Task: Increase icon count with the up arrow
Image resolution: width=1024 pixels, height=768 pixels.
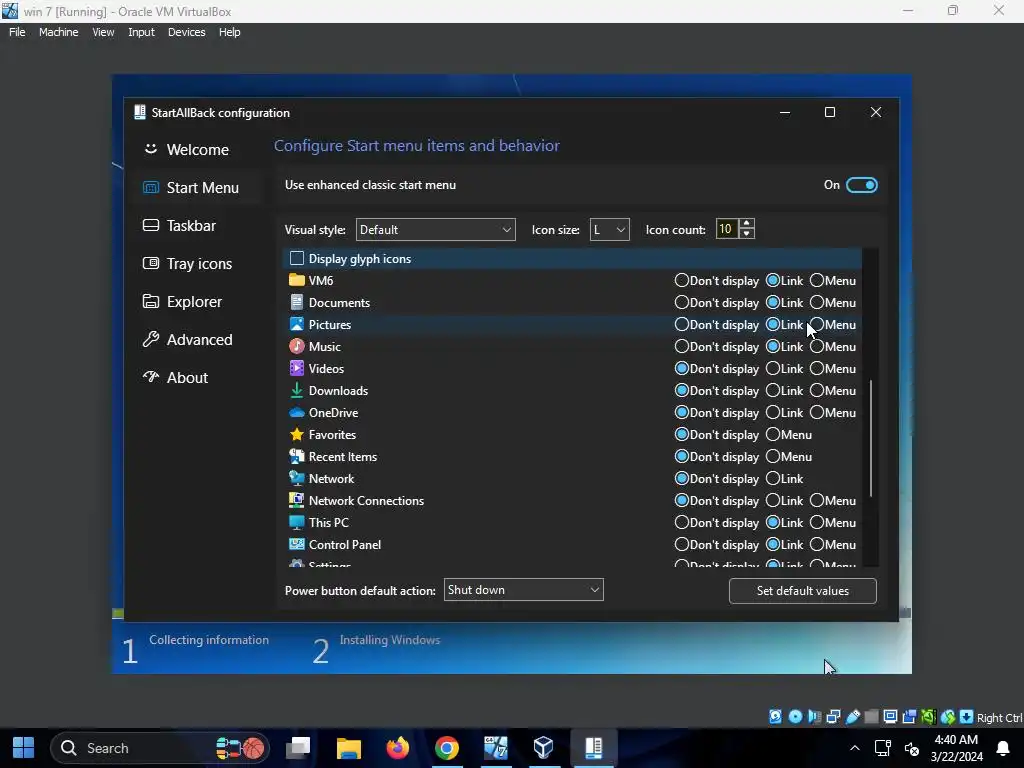Action: [x=746, y=224]
